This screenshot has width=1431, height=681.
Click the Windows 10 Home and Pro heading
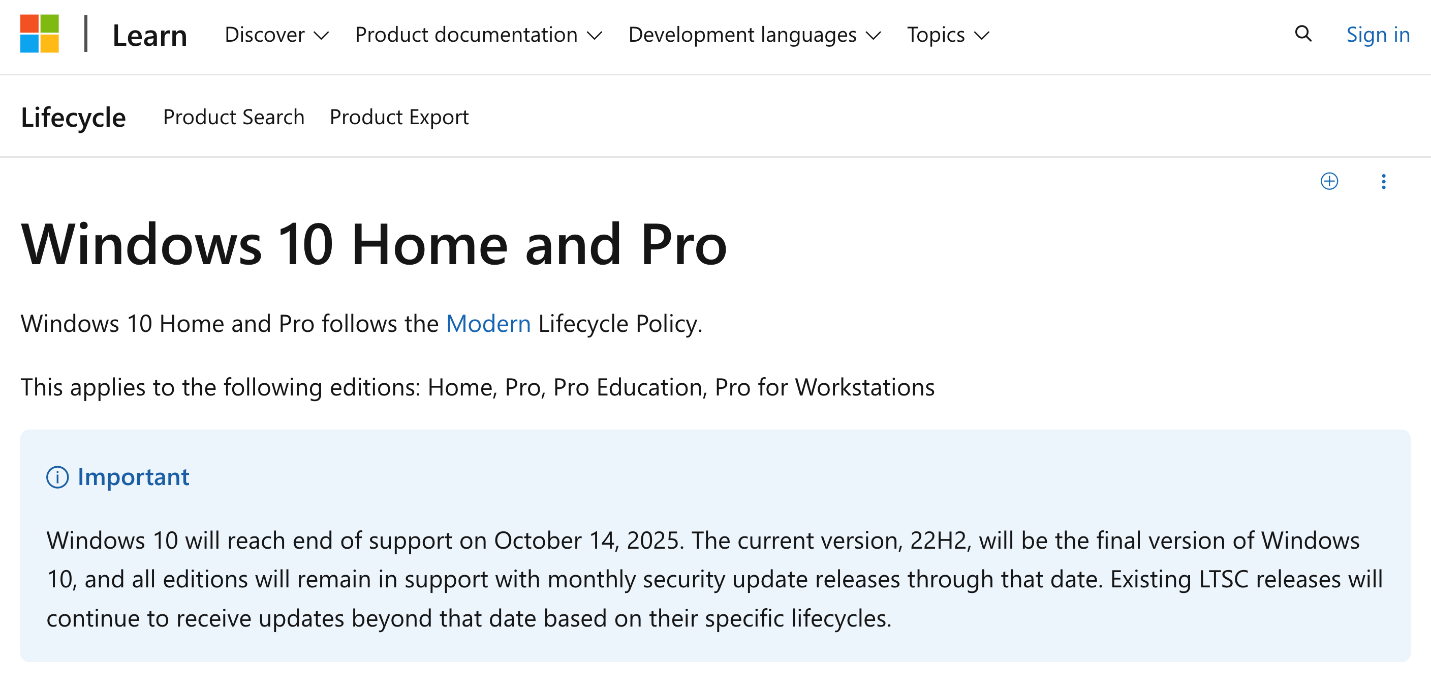pos(374,243)
